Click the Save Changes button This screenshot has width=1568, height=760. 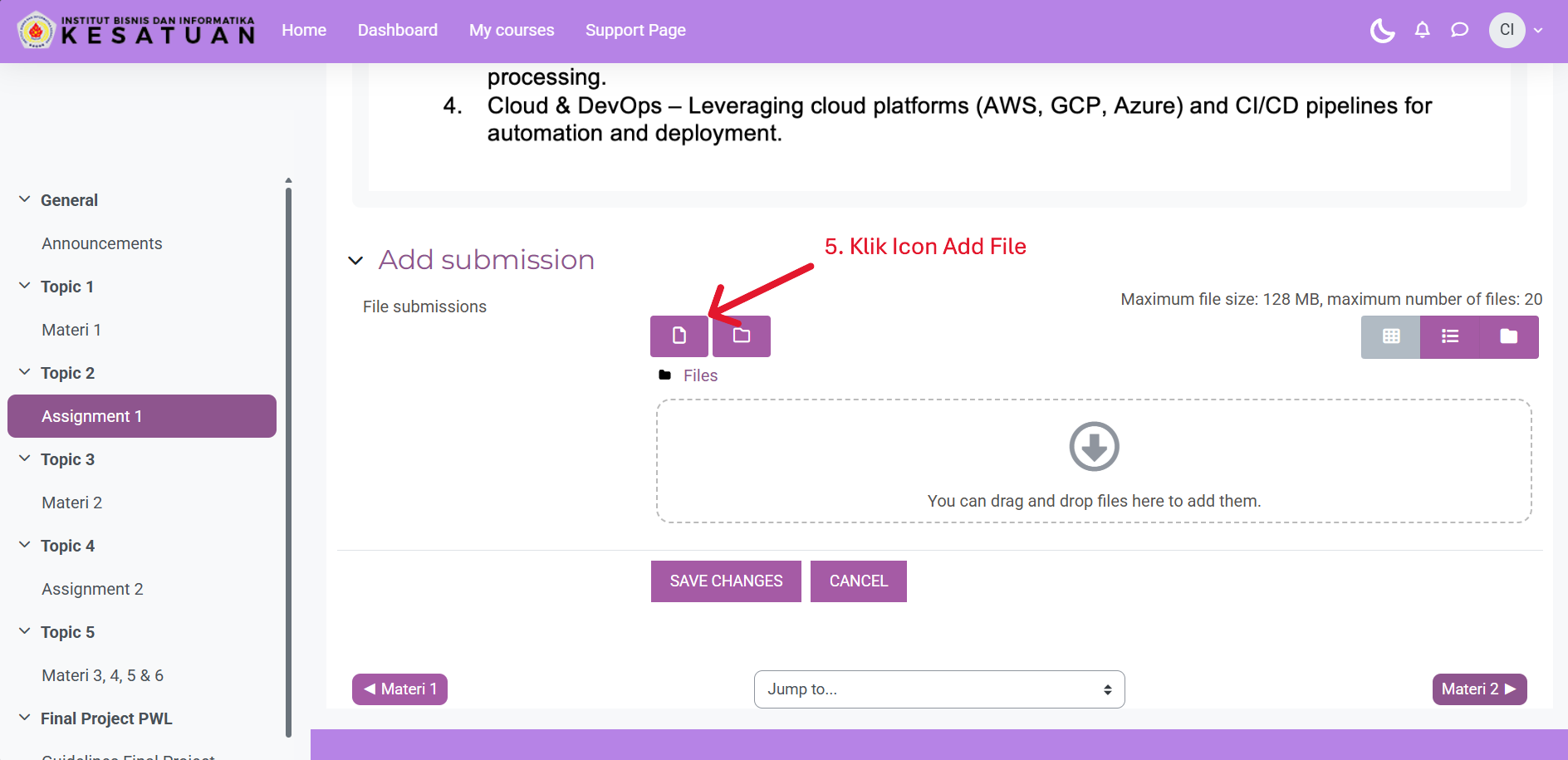click(725, 581)
